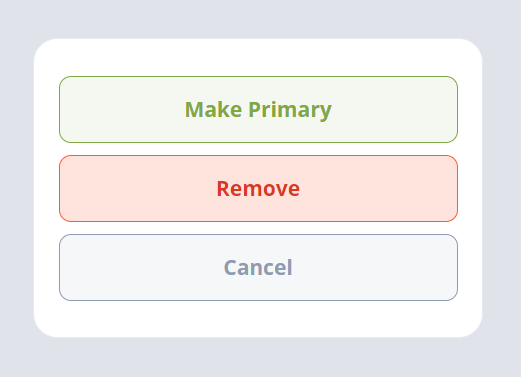This screenshot has width=521, height=377.
Task: Select the green Make Primary option
Action: pyautogui.click(x=258, y=109)
